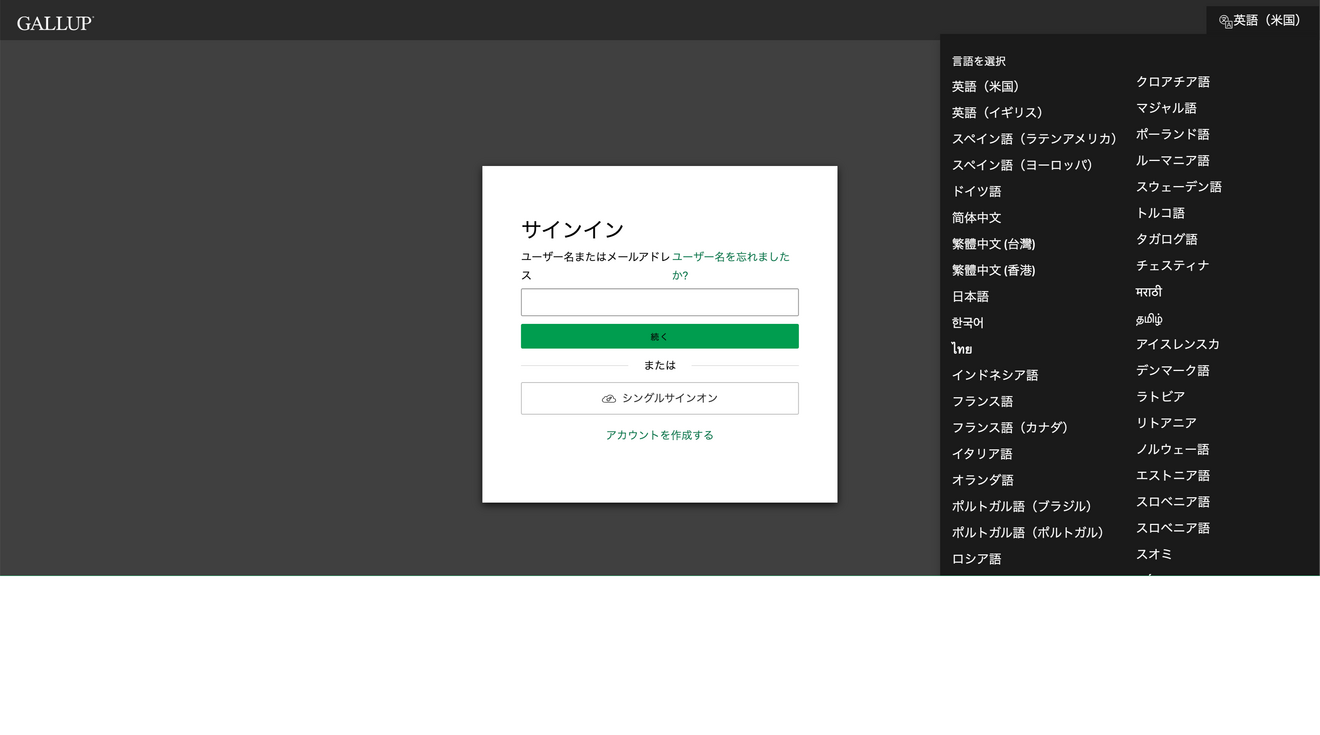Switch language to ルーマニア語
Viewport: 1320px width, 735px height.
pyautogui.click(x=1173, y=160)
